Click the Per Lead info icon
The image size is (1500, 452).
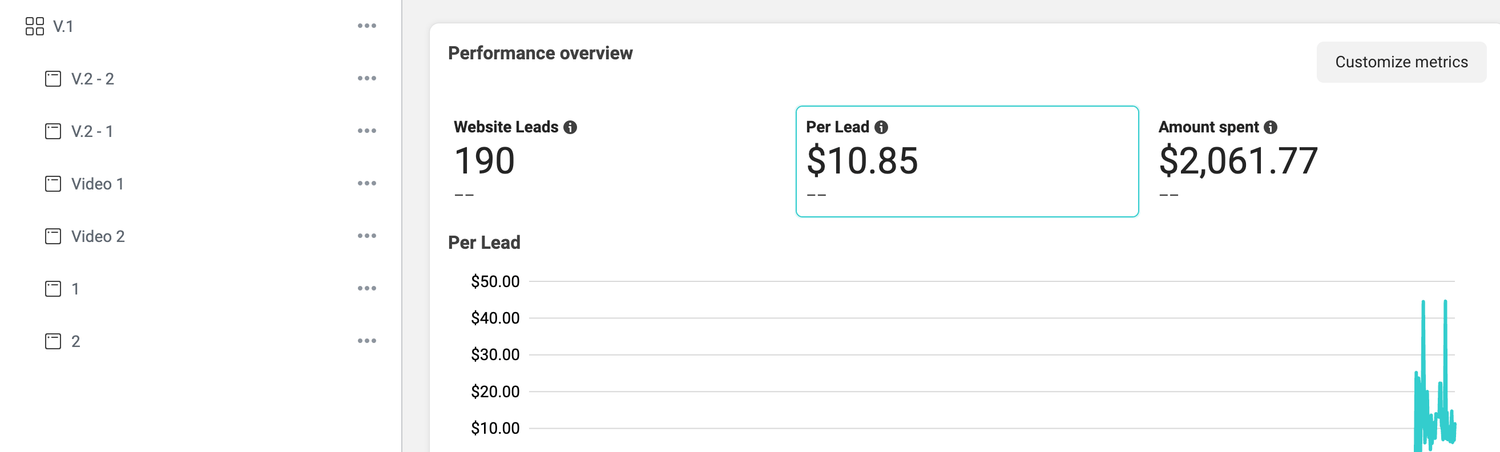coord(881,127)
